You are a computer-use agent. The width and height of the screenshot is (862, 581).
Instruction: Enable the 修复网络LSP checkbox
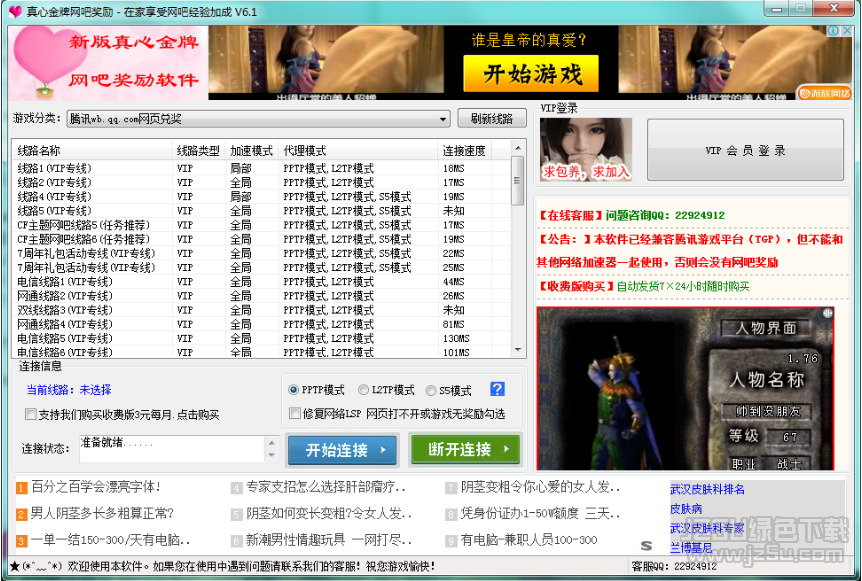295,413
